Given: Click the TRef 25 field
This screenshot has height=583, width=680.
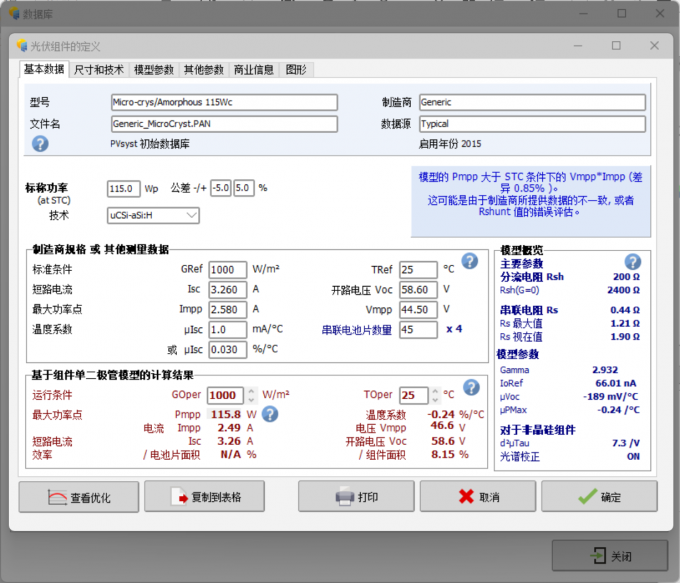Looking at the screenshot, I should 418,270.
